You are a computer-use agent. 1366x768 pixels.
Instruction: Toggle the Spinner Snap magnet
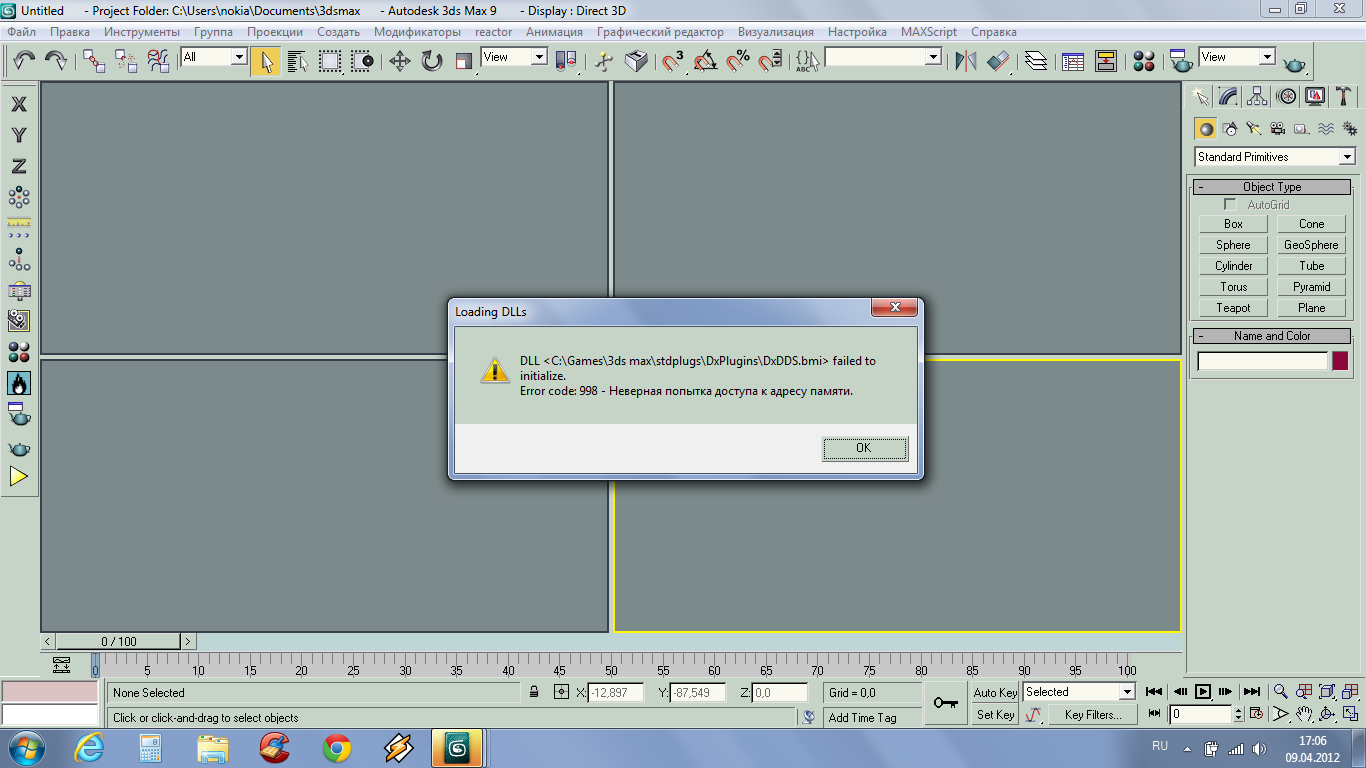coord(770,61)
